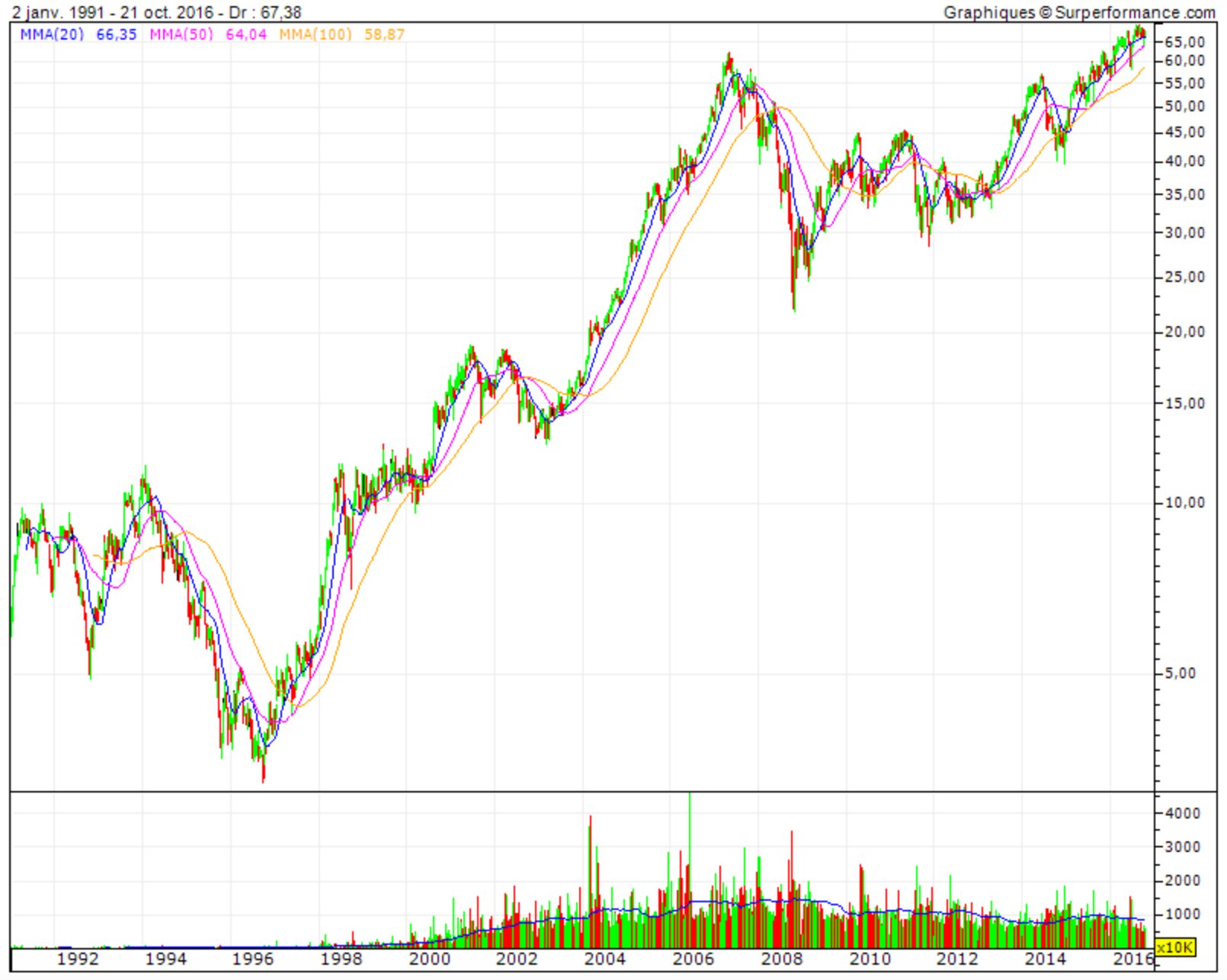Open the Surperformance.com credit link
This screenshot has width=1227, height=980.
1078,12
